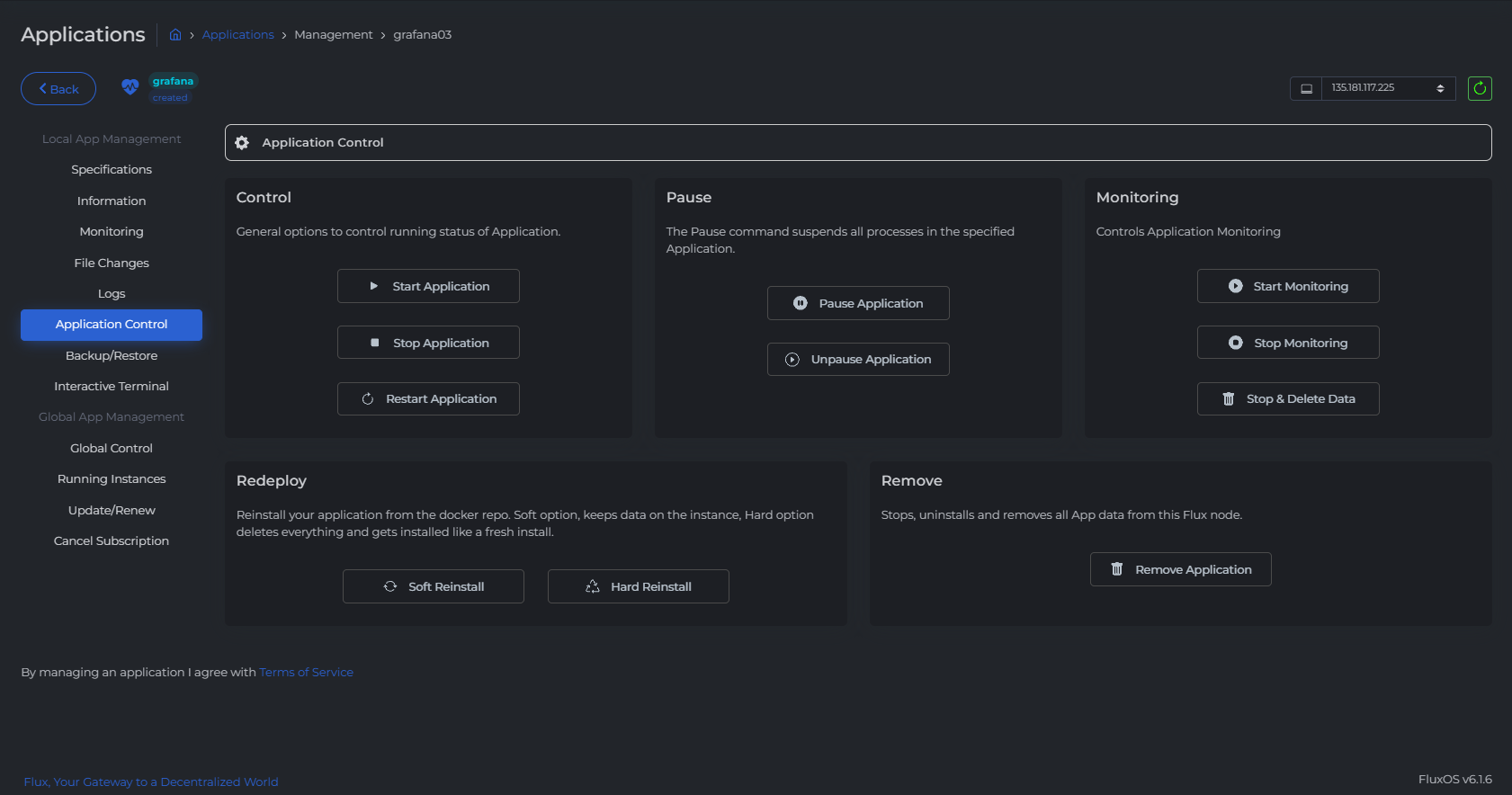
Task: Switch to the Interactive Terminal section
Action: point(112,387)
